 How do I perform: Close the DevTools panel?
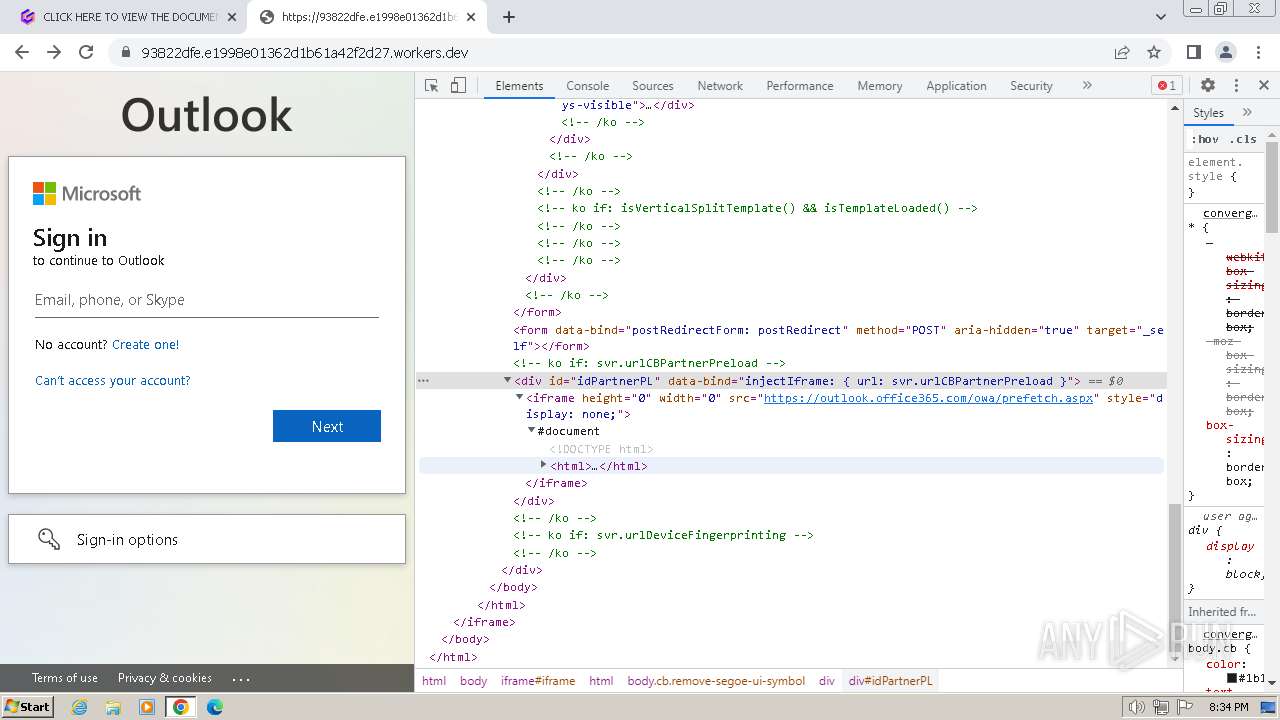tap(1264, 86)
